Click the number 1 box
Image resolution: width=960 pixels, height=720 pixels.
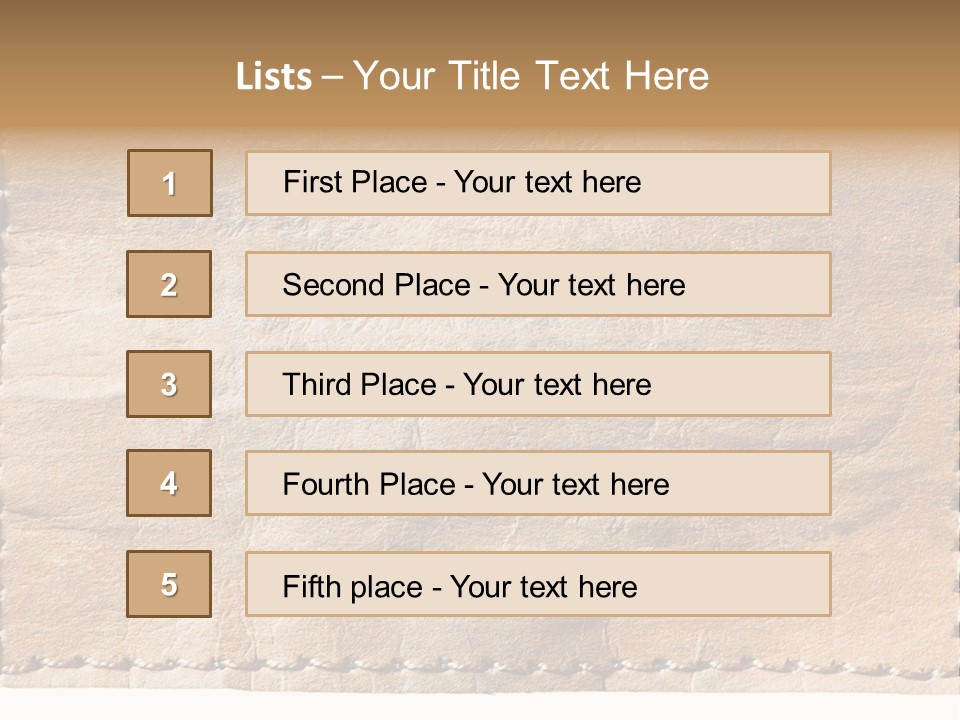click(170, 183)
